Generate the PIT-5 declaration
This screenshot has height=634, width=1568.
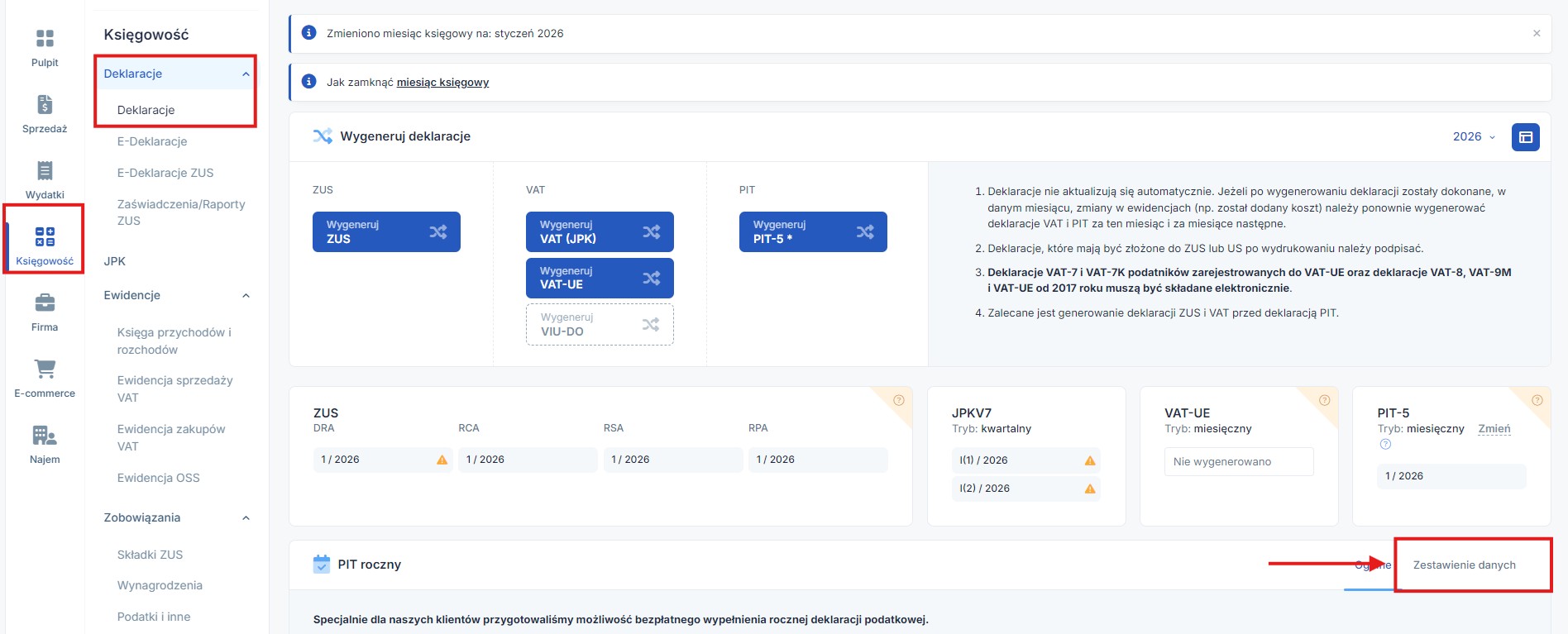coord(812,232)
